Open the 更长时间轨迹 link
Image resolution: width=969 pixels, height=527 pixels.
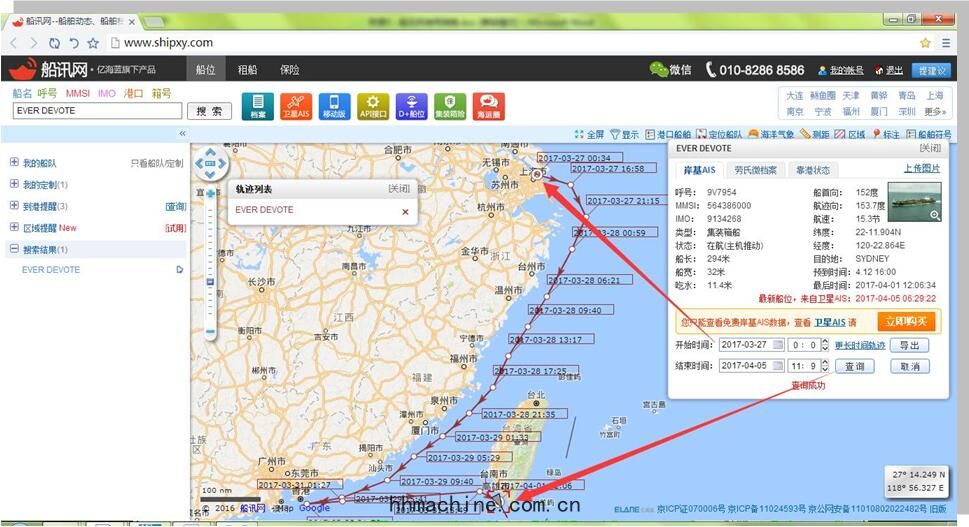[x=860, y=345]
